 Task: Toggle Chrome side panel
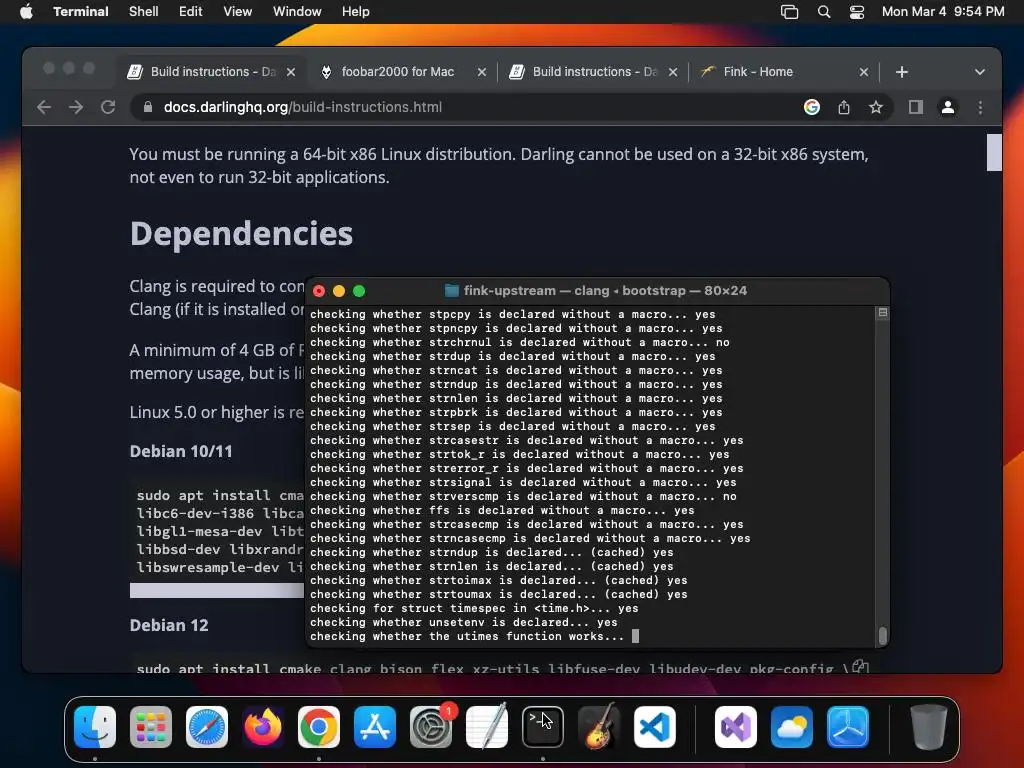(x=916, y=107)
